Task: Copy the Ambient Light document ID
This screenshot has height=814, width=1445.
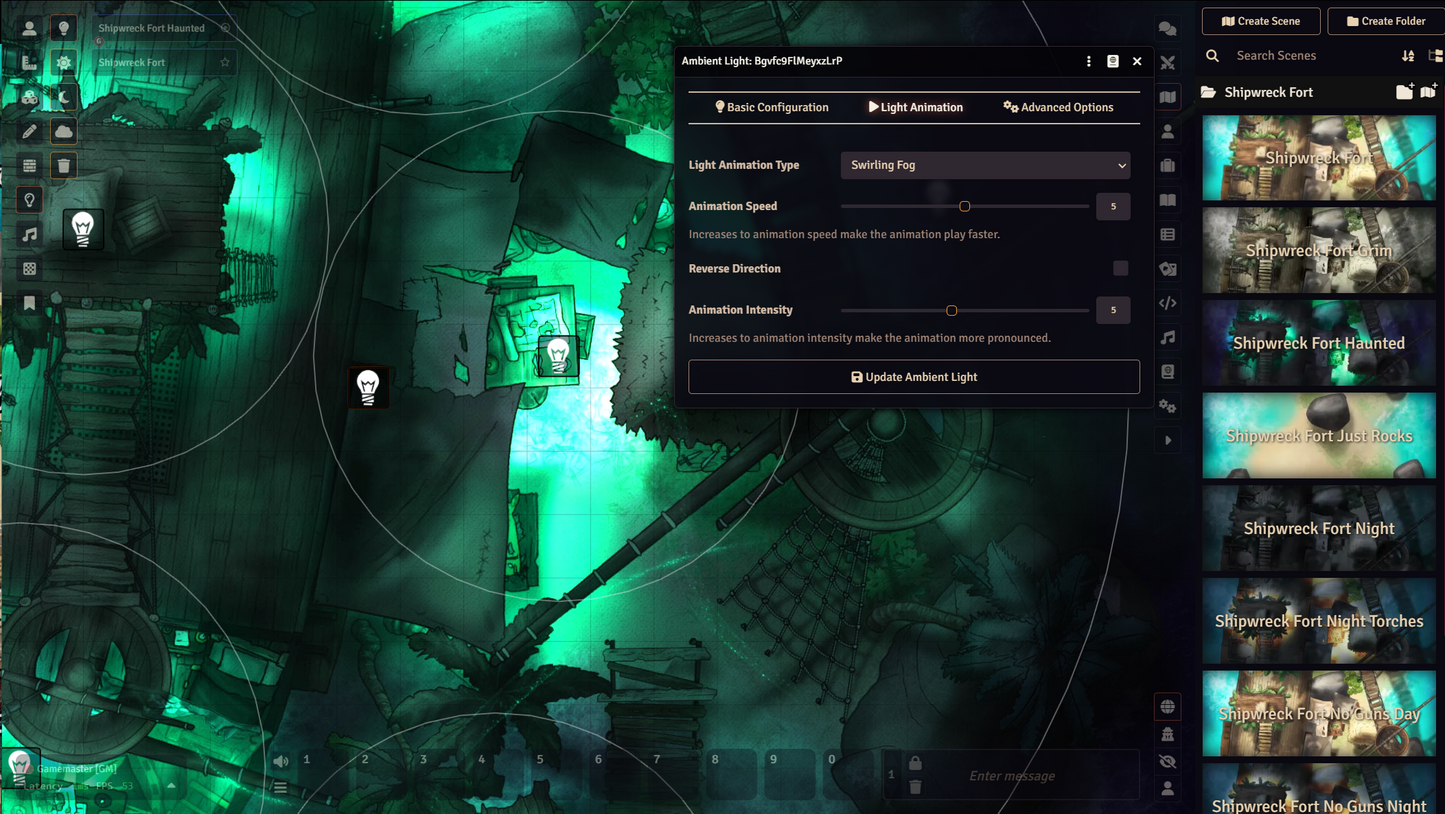Action: pyautogui.click(x=1113, y=61)
